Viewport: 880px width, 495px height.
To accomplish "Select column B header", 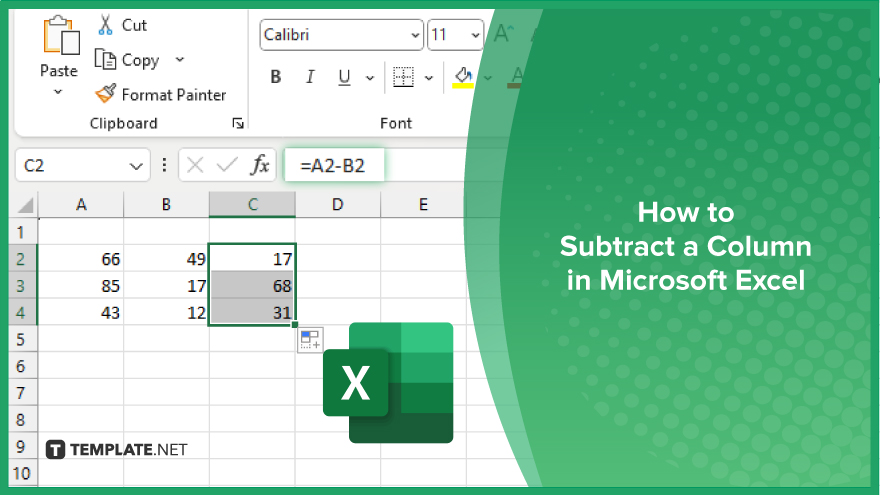I will point(166,204).
